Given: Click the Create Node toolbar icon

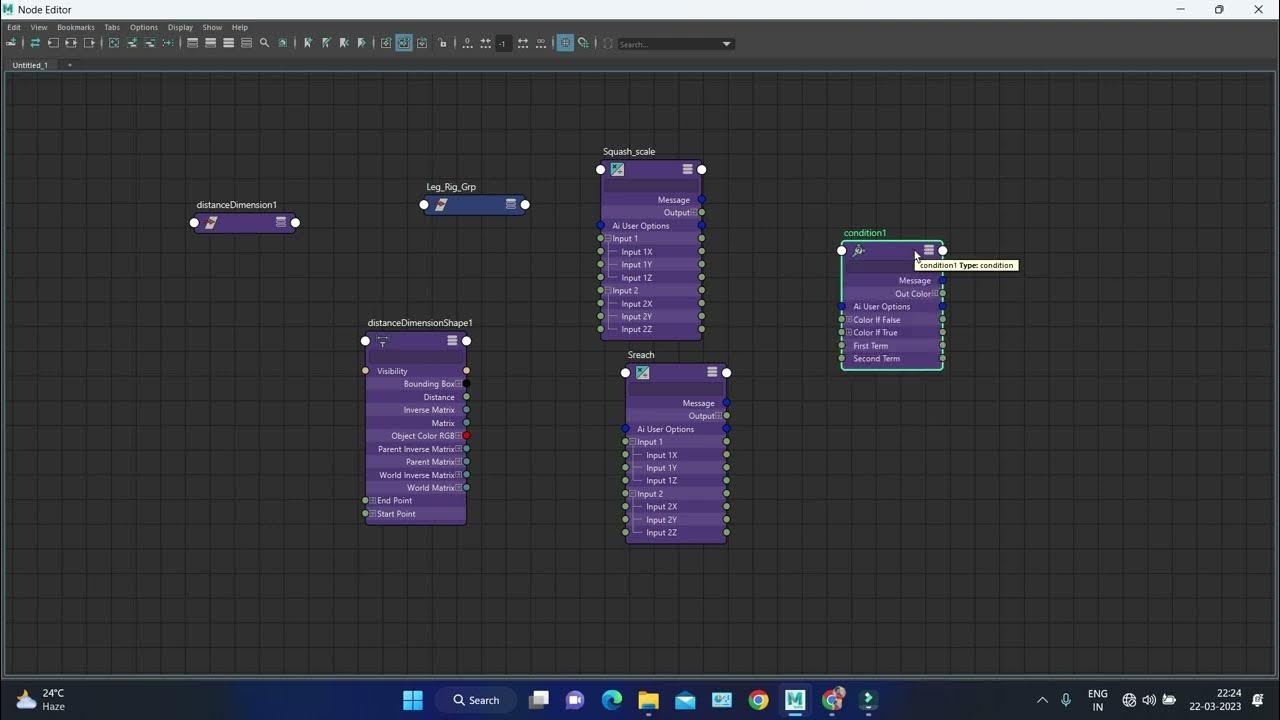Looking at the screenshot, I should (11, 43).
